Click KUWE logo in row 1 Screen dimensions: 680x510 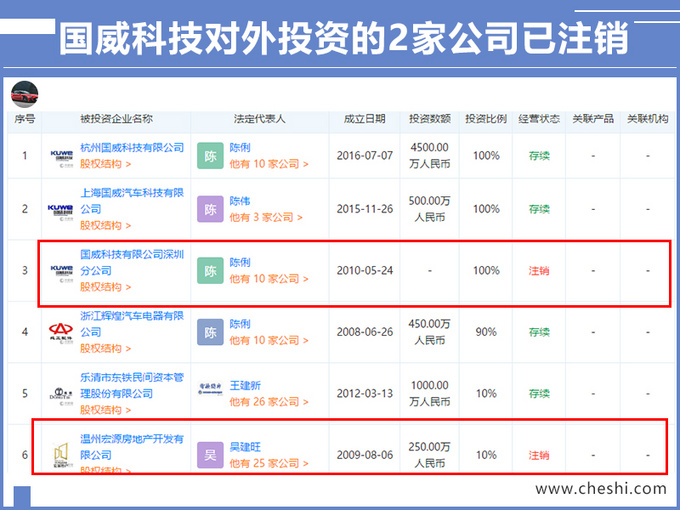[62, 158]
